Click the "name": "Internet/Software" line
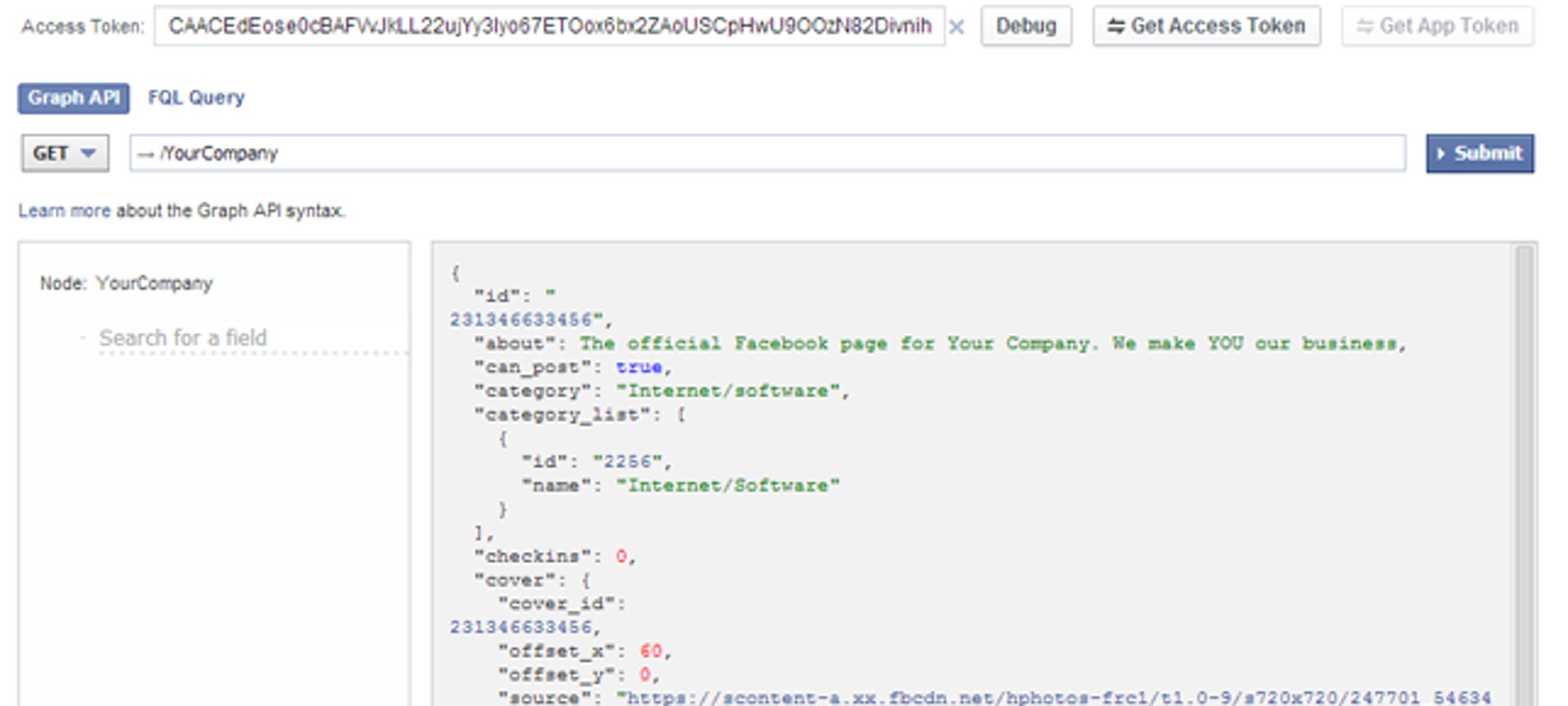1568x706 pixels. pos(681,486)
